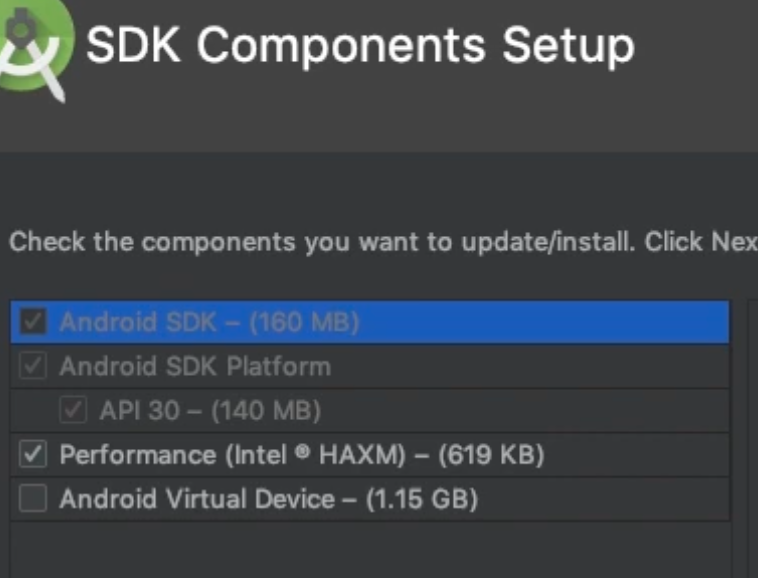This screenshot has height=578, width=758.
Task: Click the (140 MB) size text
Action: 266,410
